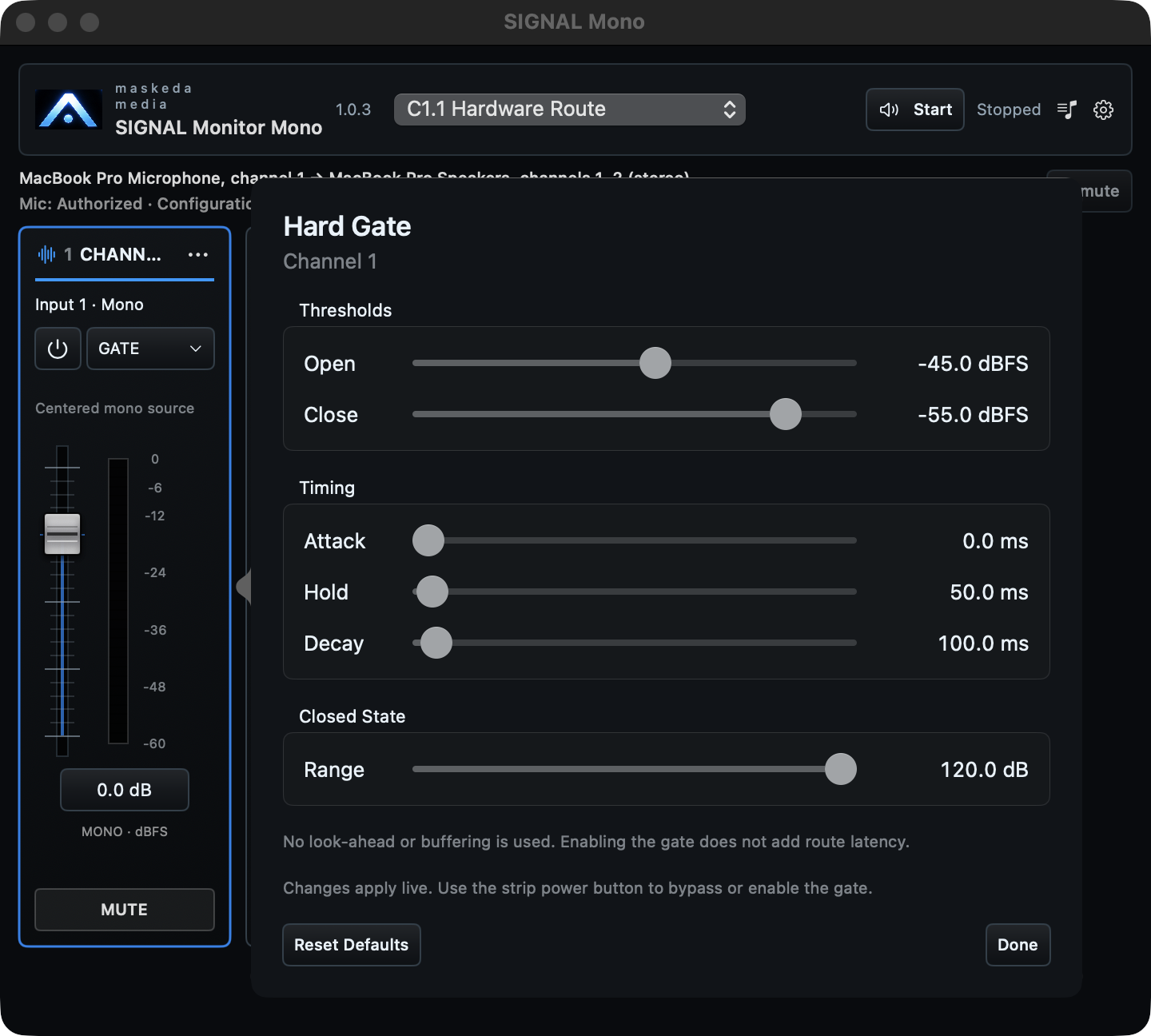Open the music playlist icon
This screenshot has width=1151, height=1036.
pos(1067,110)
